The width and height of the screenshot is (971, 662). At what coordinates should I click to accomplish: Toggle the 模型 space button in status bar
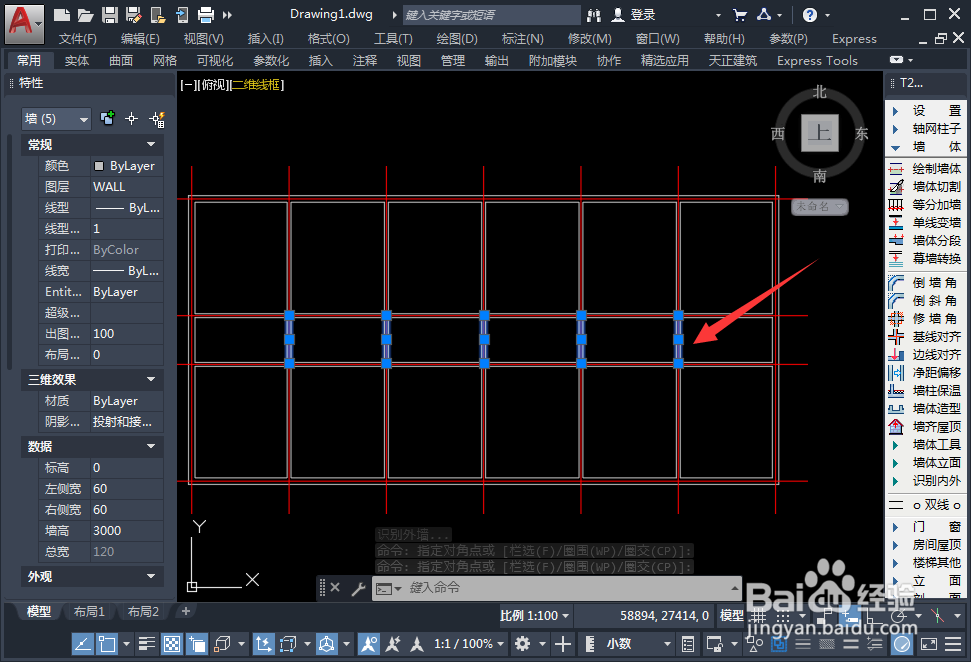pos(731,616)
